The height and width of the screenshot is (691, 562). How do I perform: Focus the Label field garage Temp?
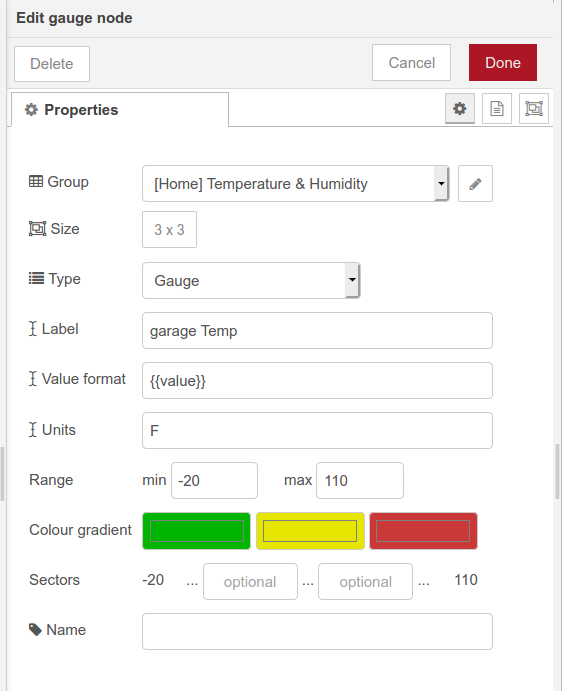coord(317,331)
